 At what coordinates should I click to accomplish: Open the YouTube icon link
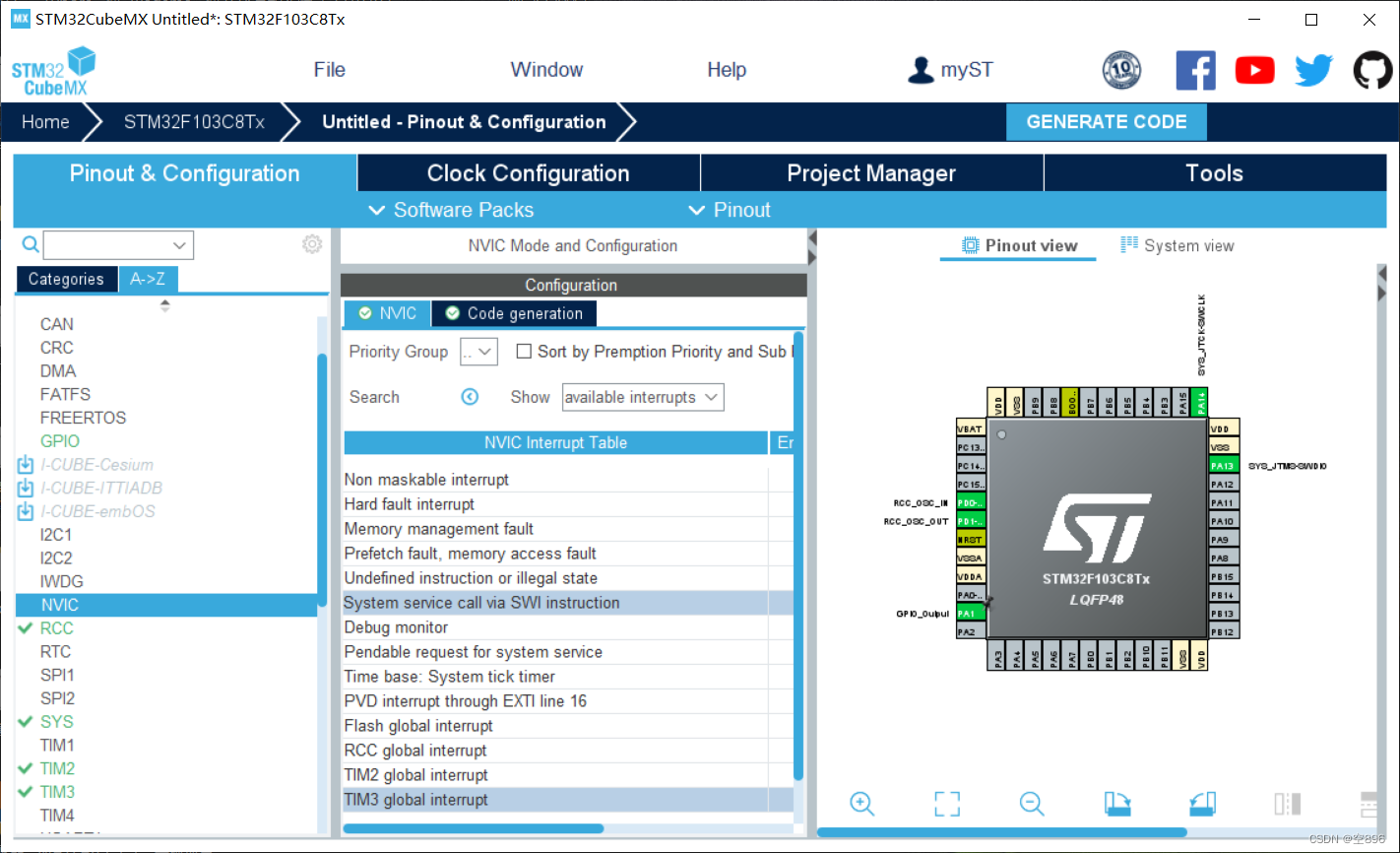[1254, 71]
